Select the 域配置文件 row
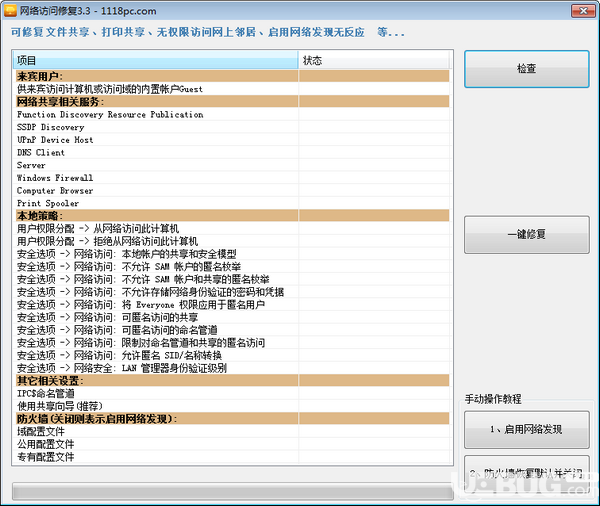 (232, 431)
